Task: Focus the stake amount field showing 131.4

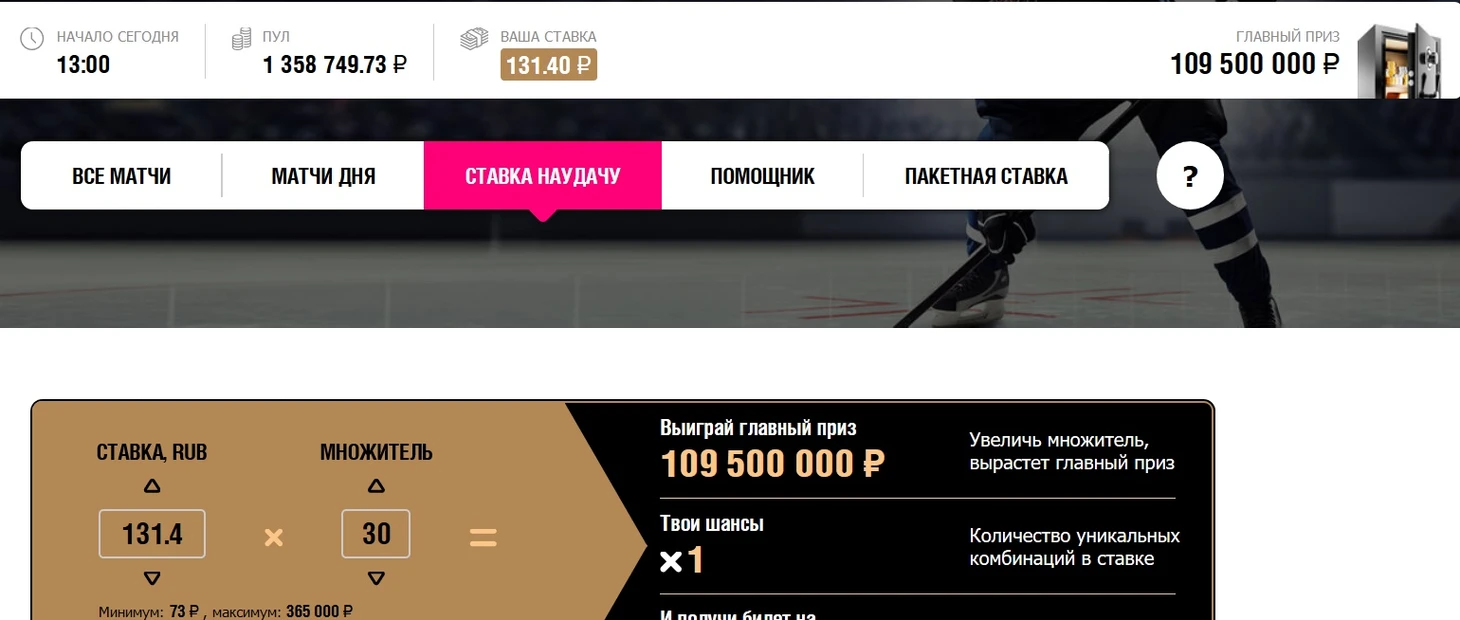Action: coord(152,534)
